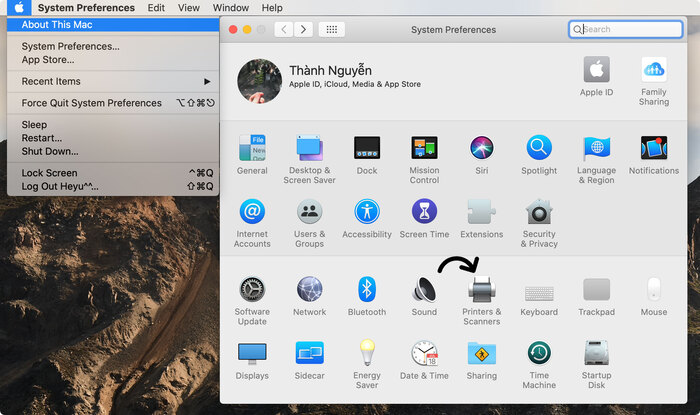Choose Shut Down... menu entry
The image size is (700, 415).
pos(113,152)
